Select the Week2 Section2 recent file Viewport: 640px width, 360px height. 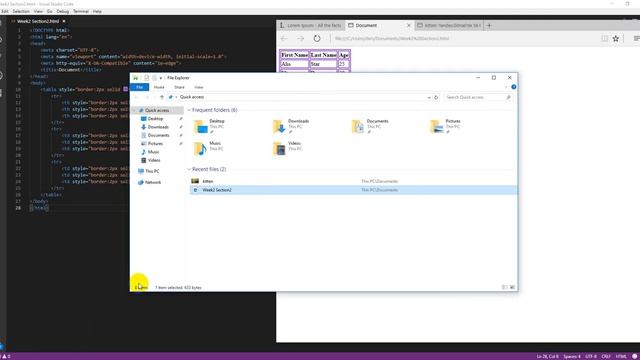(x=353, y=190)
